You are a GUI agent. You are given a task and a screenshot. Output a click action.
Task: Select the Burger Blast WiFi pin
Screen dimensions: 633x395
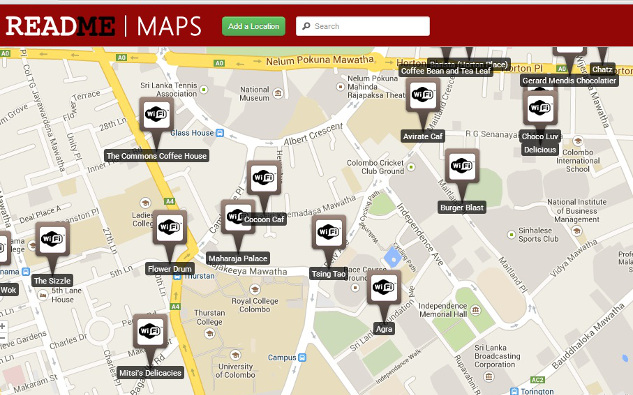pos(462,166)
